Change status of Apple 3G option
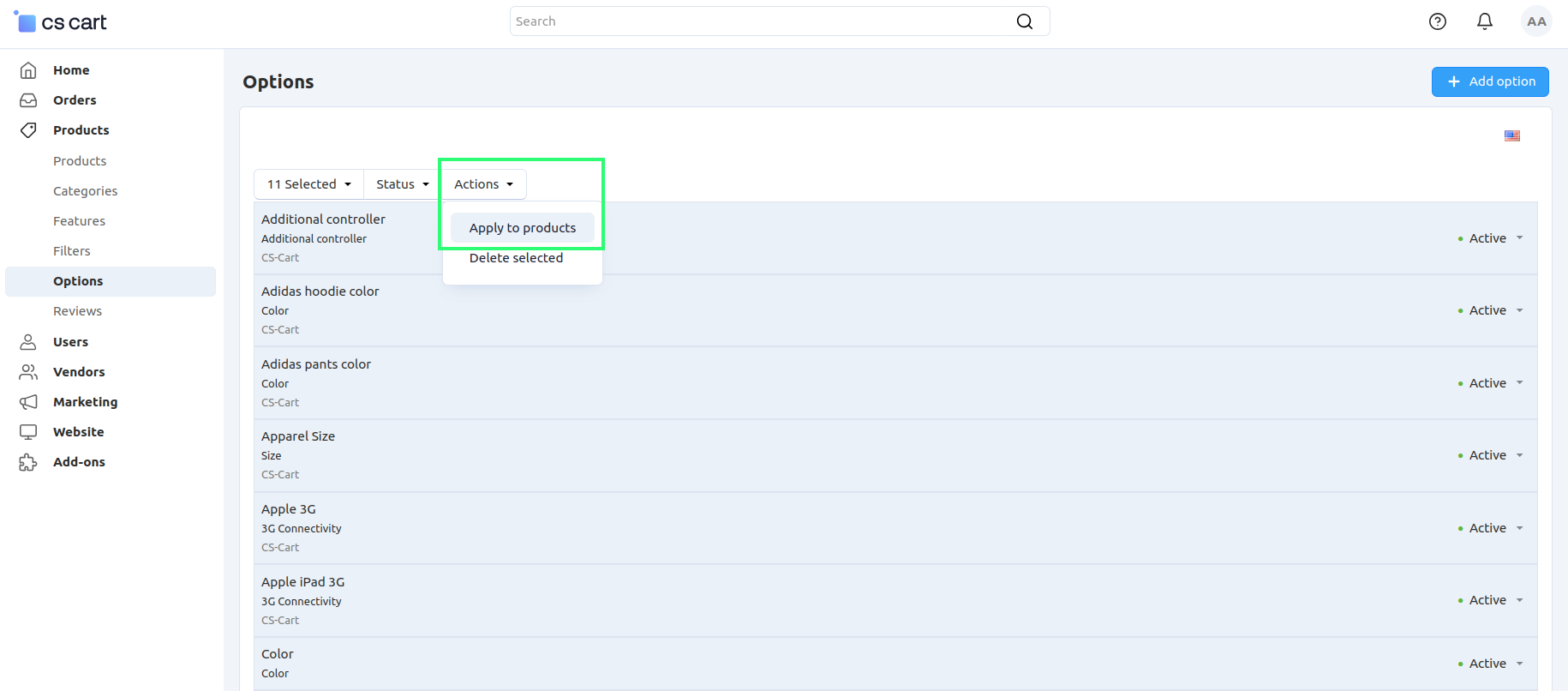1568x691 pixels. pos(1490,528)
